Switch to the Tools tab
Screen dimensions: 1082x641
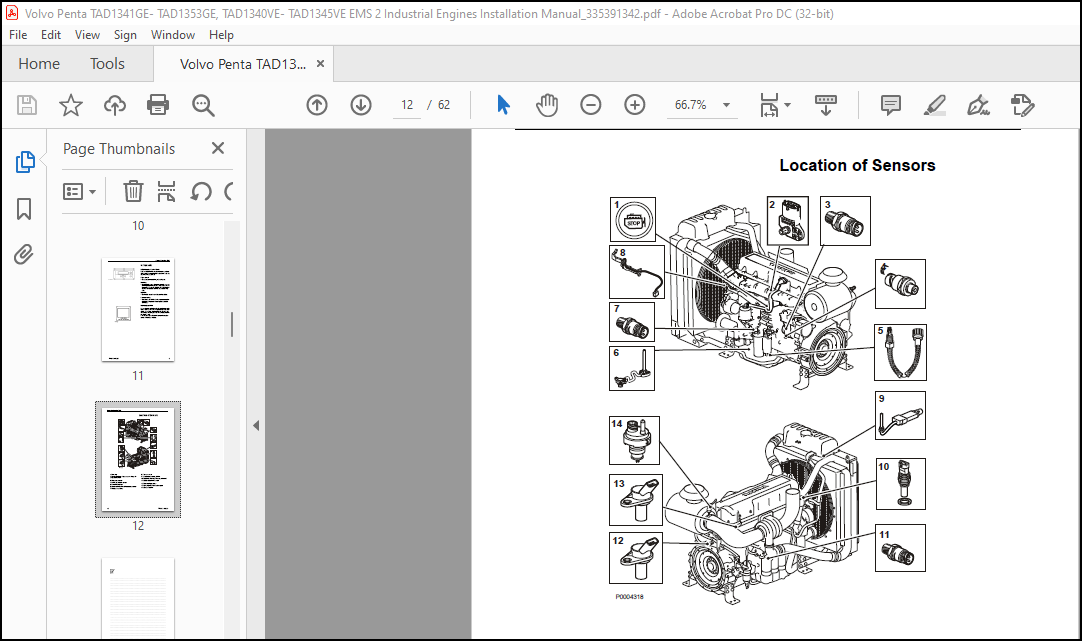pos(107,63)
